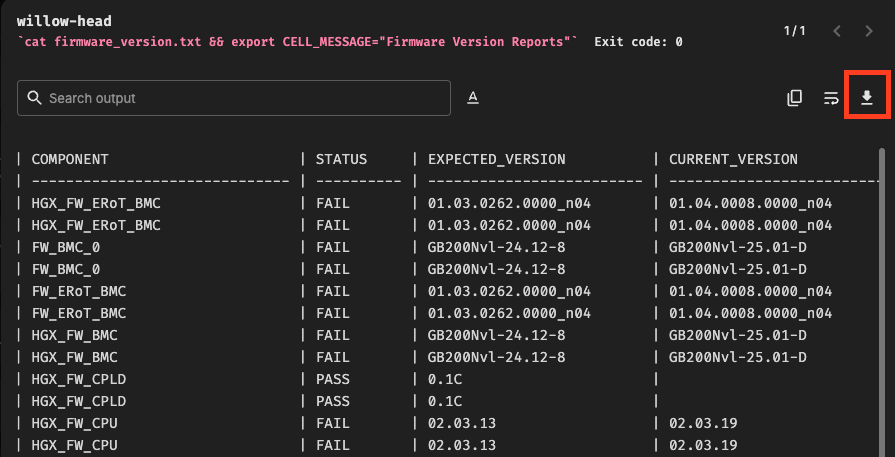Toggle line wrapping of output

tap(831, 98)
